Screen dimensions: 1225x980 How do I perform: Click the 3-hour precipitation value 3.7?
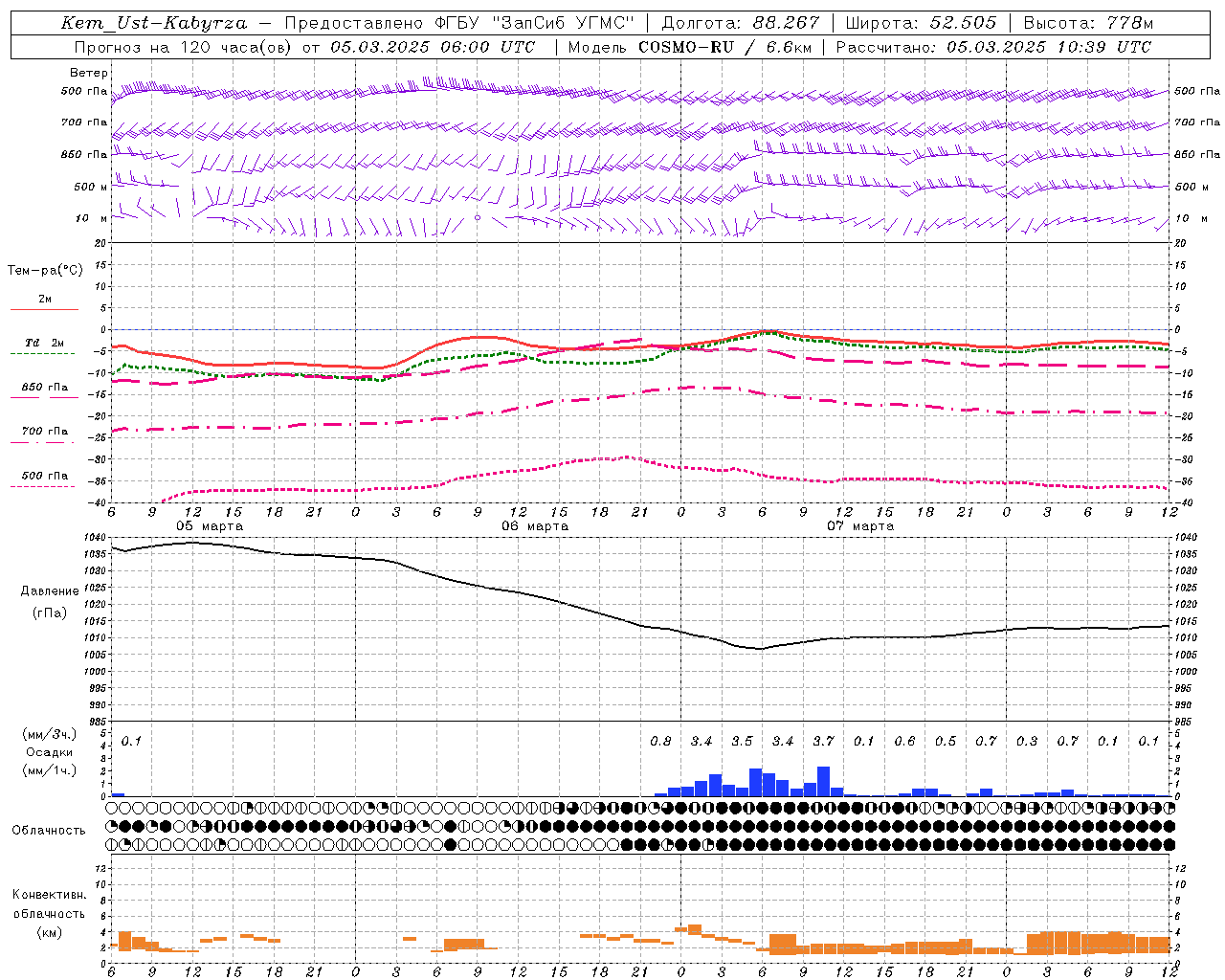[x=823, y=742]
